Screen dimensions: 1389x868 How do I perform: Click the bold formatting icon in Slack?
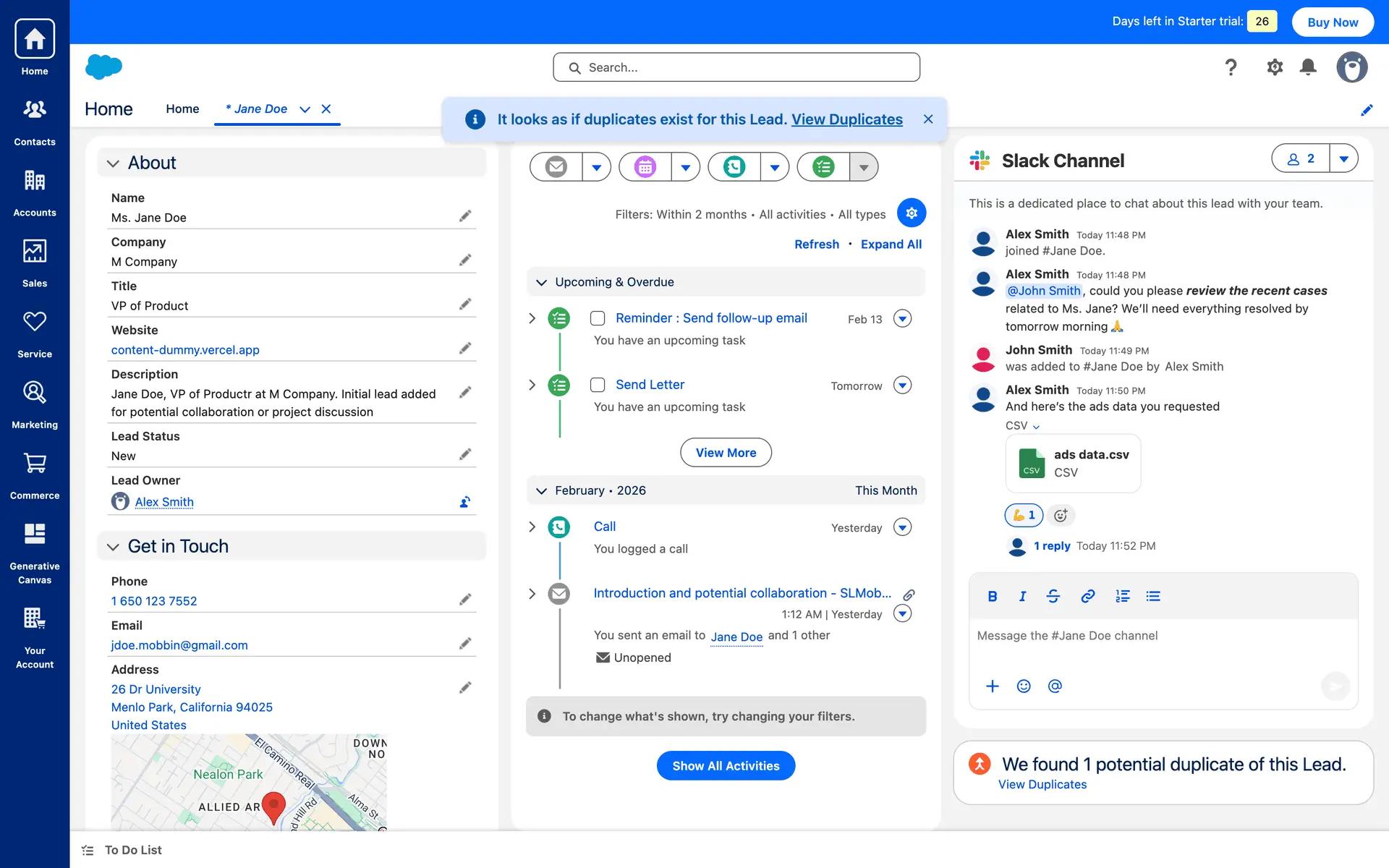tap(992, 596)
